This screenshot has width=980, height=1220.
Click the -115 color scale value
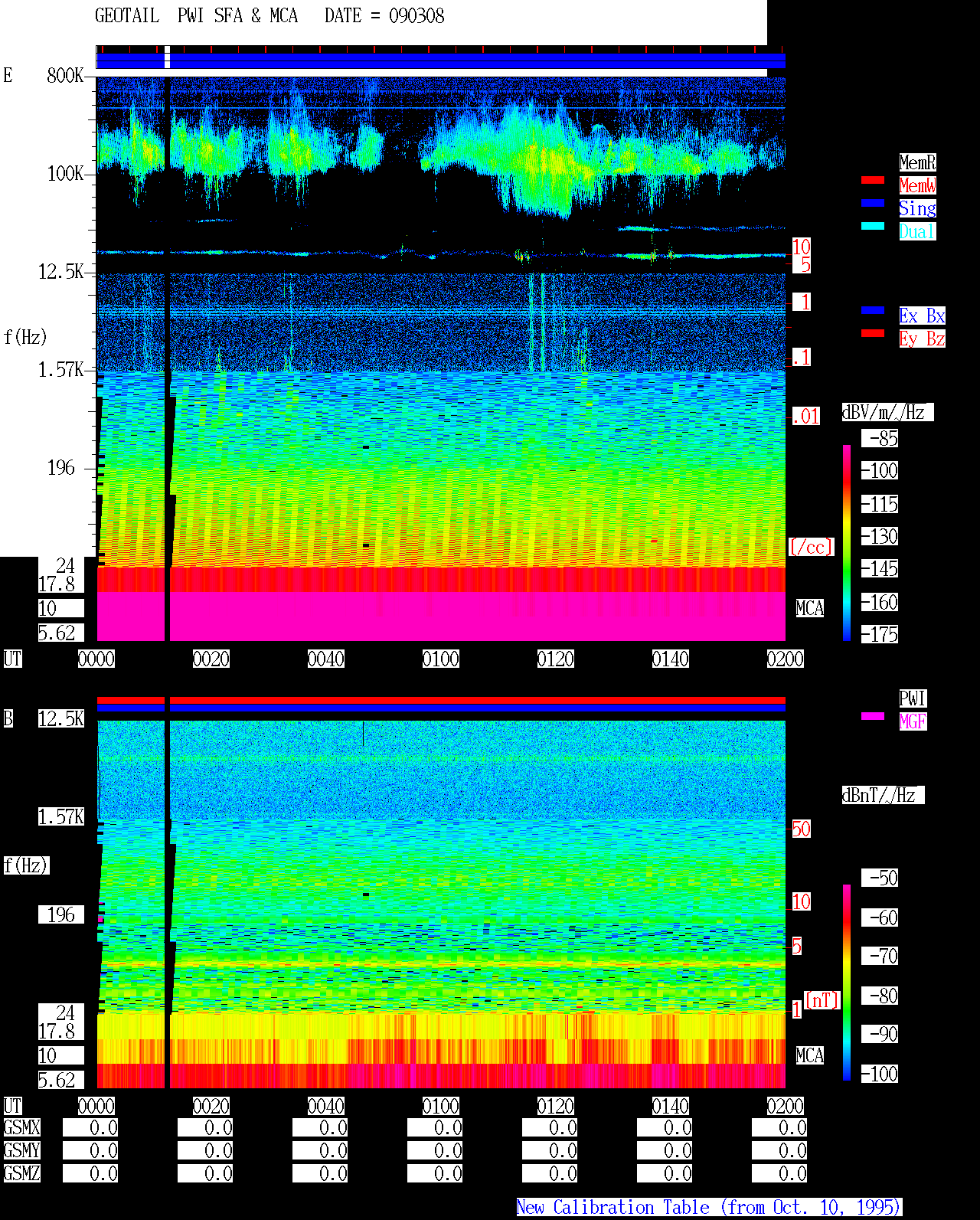point(880,504)
